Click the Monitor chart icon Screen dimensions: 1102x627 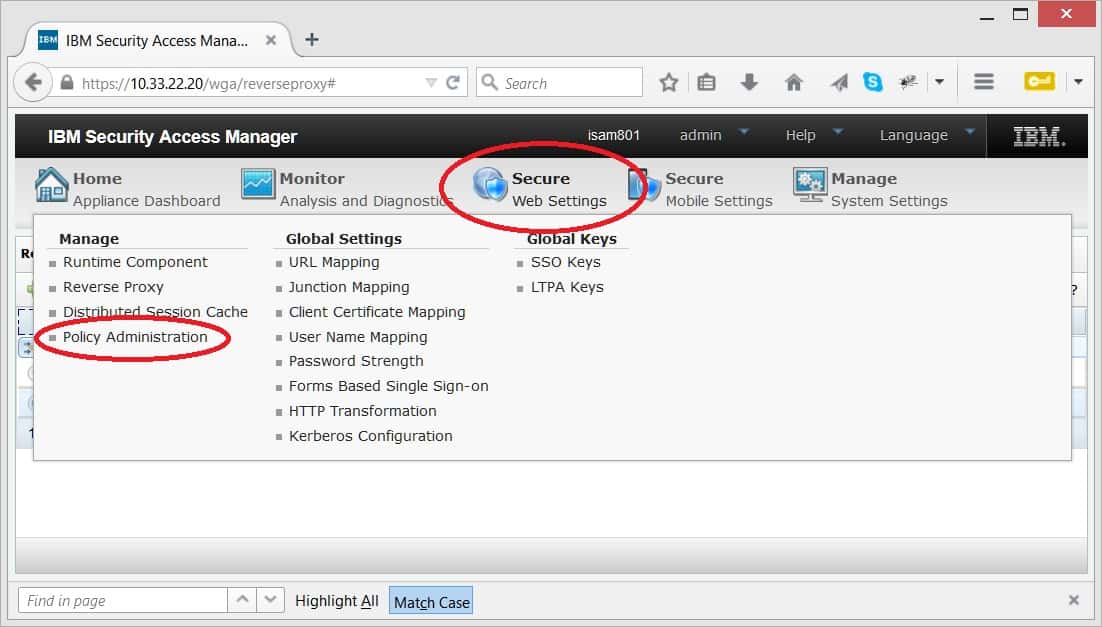tap(257, 185)
